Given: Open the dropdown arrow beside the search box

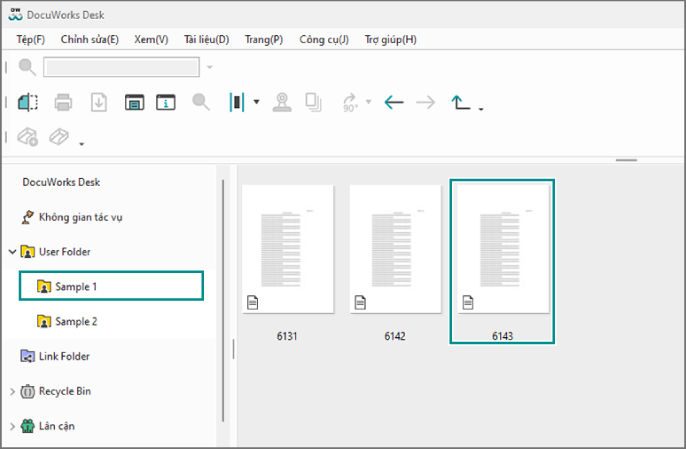Looking at the screenshot, I should [210, 67].
